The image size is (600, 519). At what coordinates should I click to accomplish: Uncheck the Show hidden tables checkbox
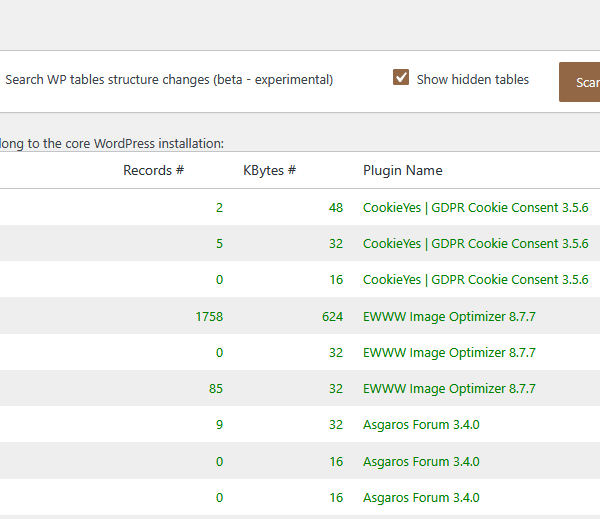[401, 77]
